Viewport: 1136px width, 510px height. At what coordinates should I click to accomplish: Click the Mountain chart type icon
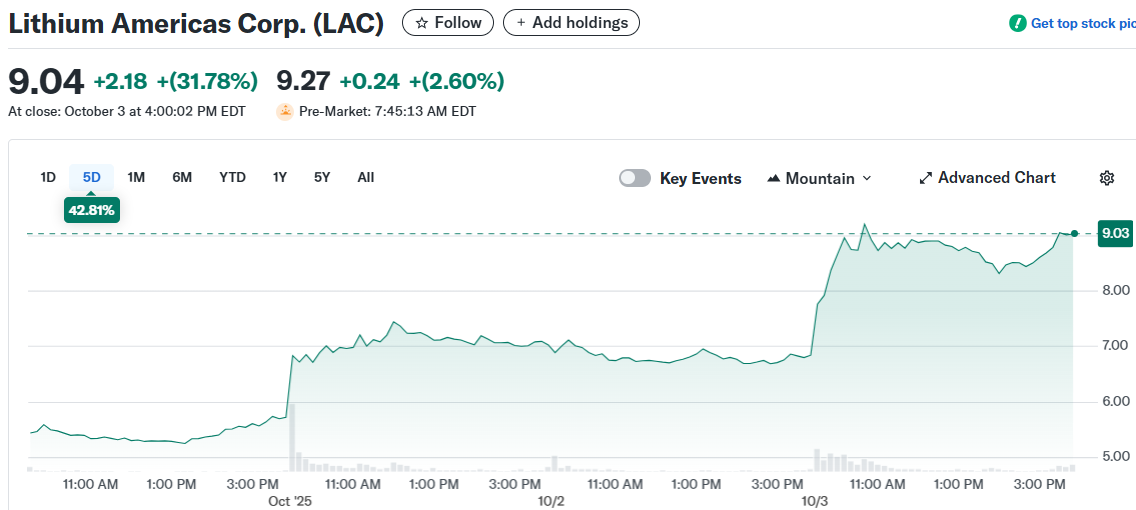(773, 178)
